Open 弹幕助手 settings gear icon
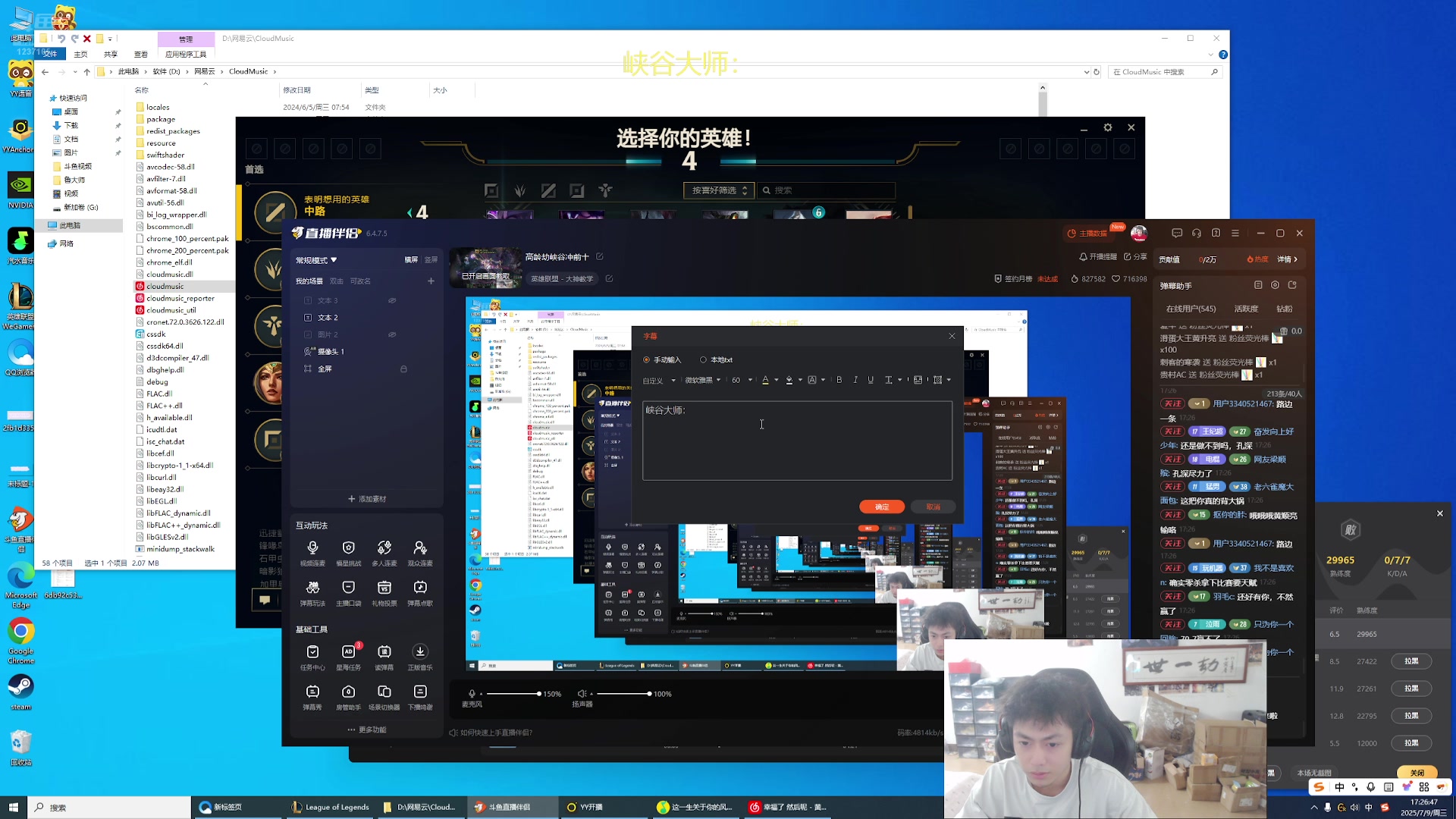Image resolution: width=1456 pixels, height=819 pixels. pyautogui.click(x=1275, y=285)
